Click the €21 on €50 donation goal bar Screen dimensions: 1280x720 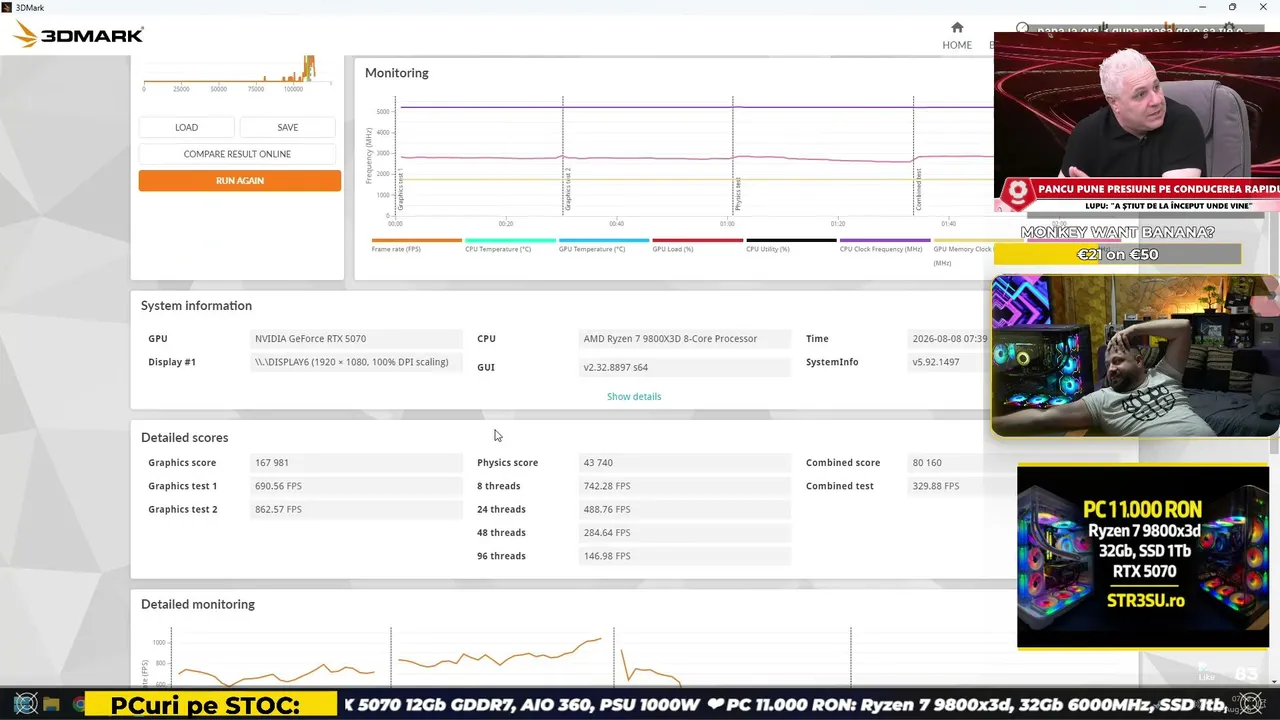(1118, 255)
